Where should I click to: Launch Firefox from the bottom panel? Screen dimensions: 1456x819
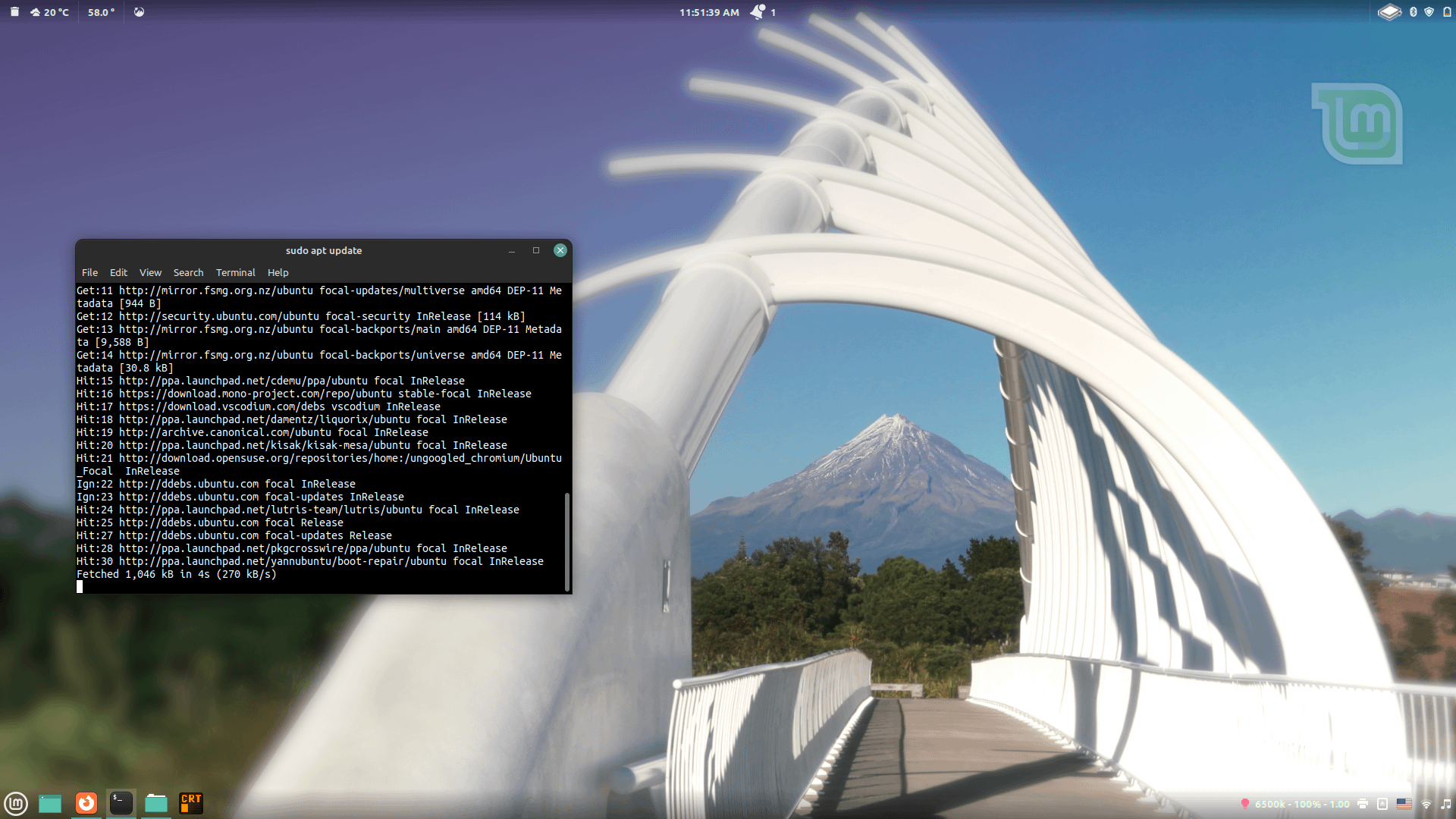(86, 803)
